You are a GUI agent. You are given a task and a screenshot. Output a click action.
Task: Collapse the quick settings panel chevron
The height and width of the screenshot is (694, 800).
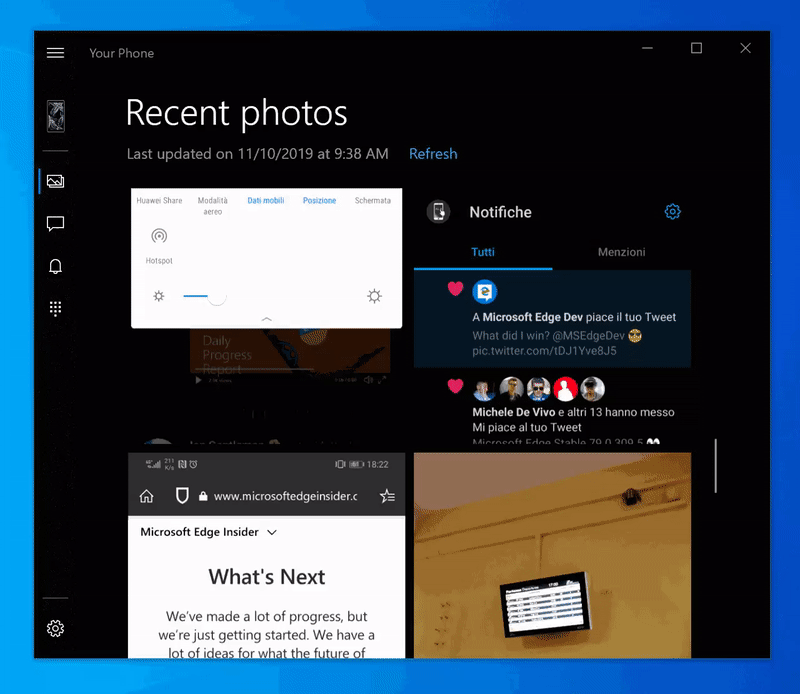266,318
